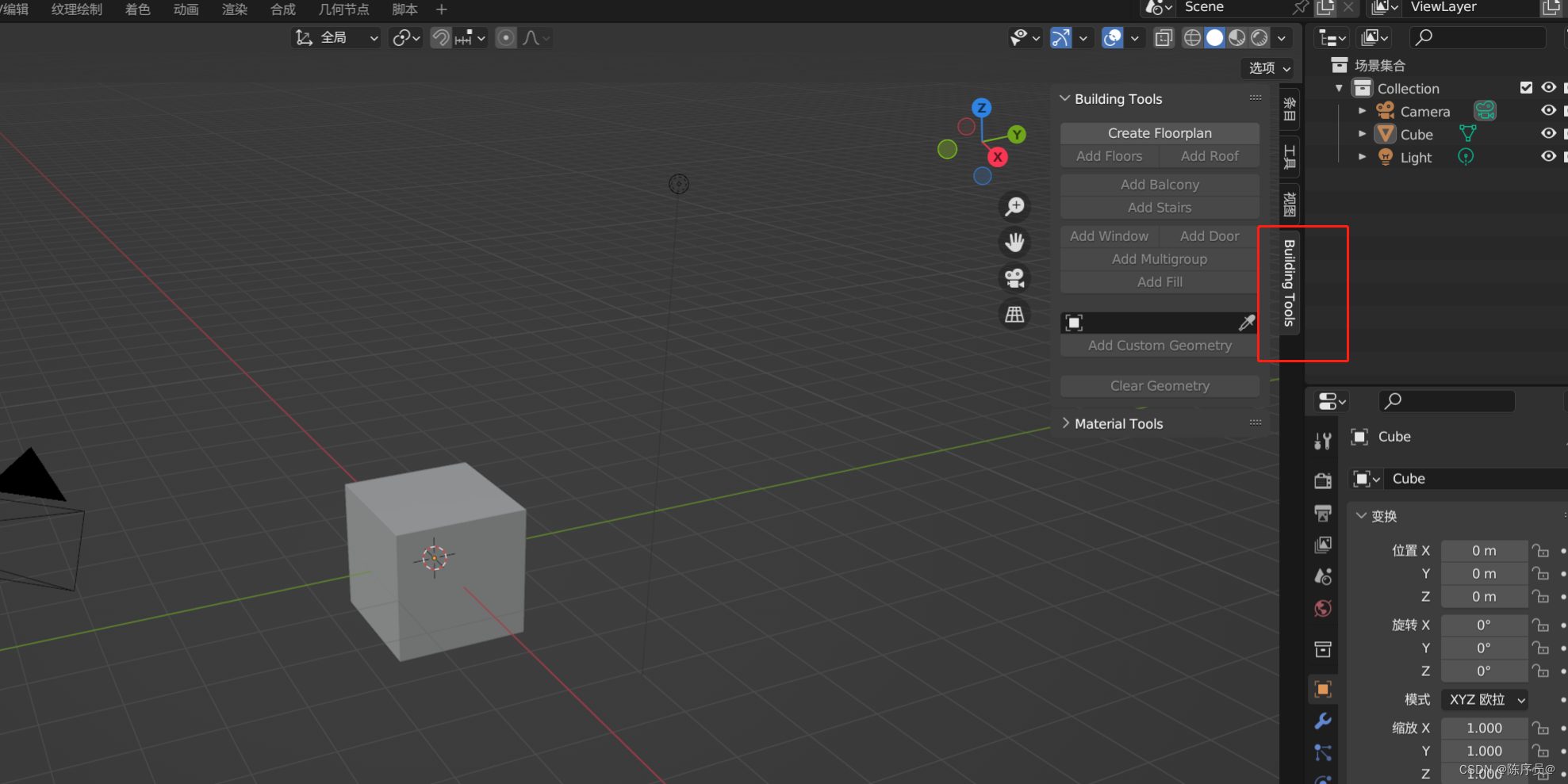
Task: Click the Create Floorplan button
Action: click(1159, 132)
